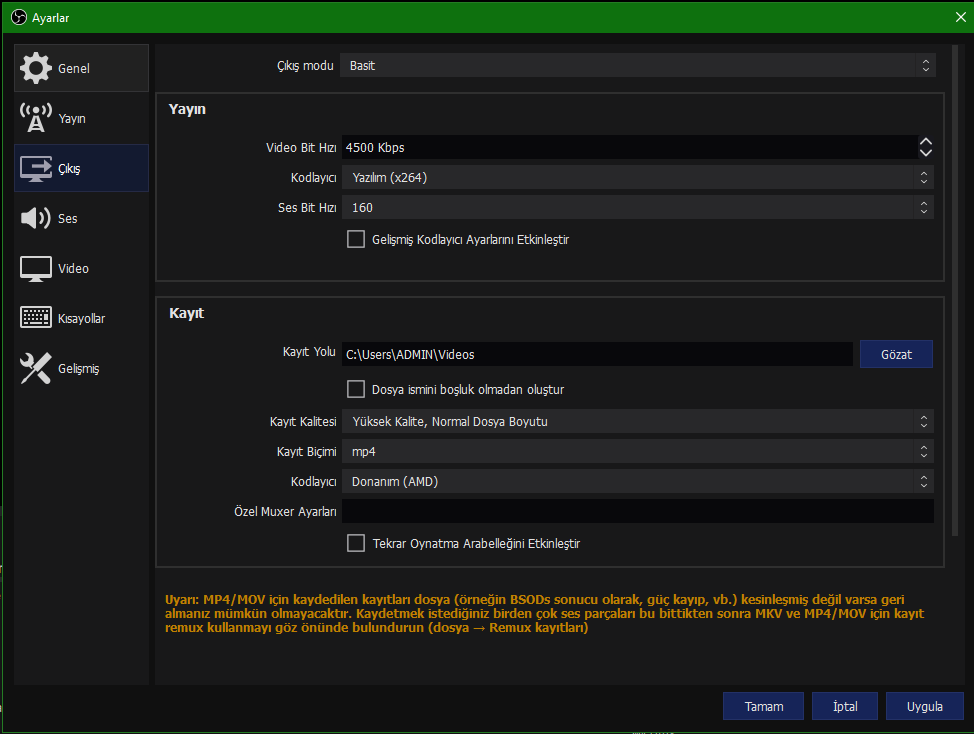Click the Özel Muxer Ayarları input field
The width and height of the screenshot is (974, 734).
(x=638, y=511)
